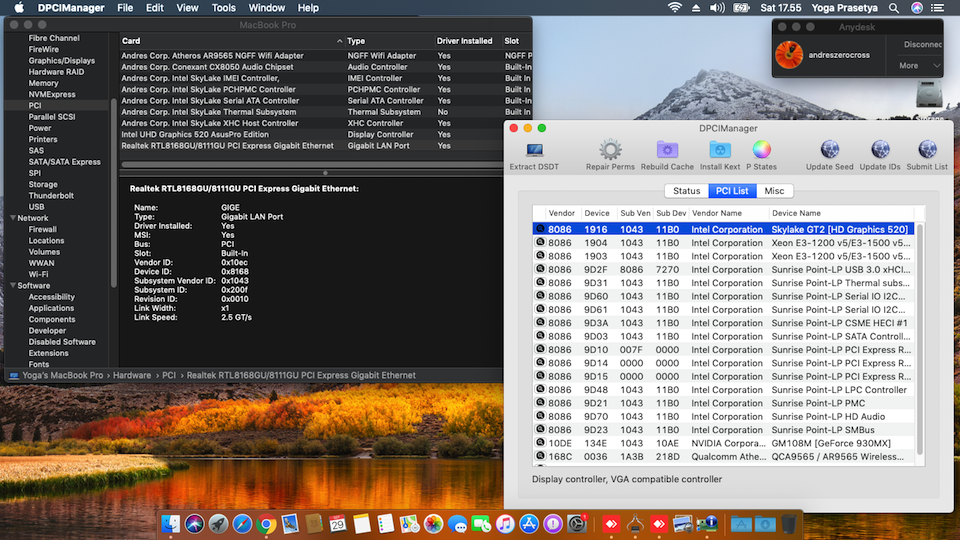Click the Submit List globe icon
The width and height of the screenshot is (960, 540).
(926, 151)
